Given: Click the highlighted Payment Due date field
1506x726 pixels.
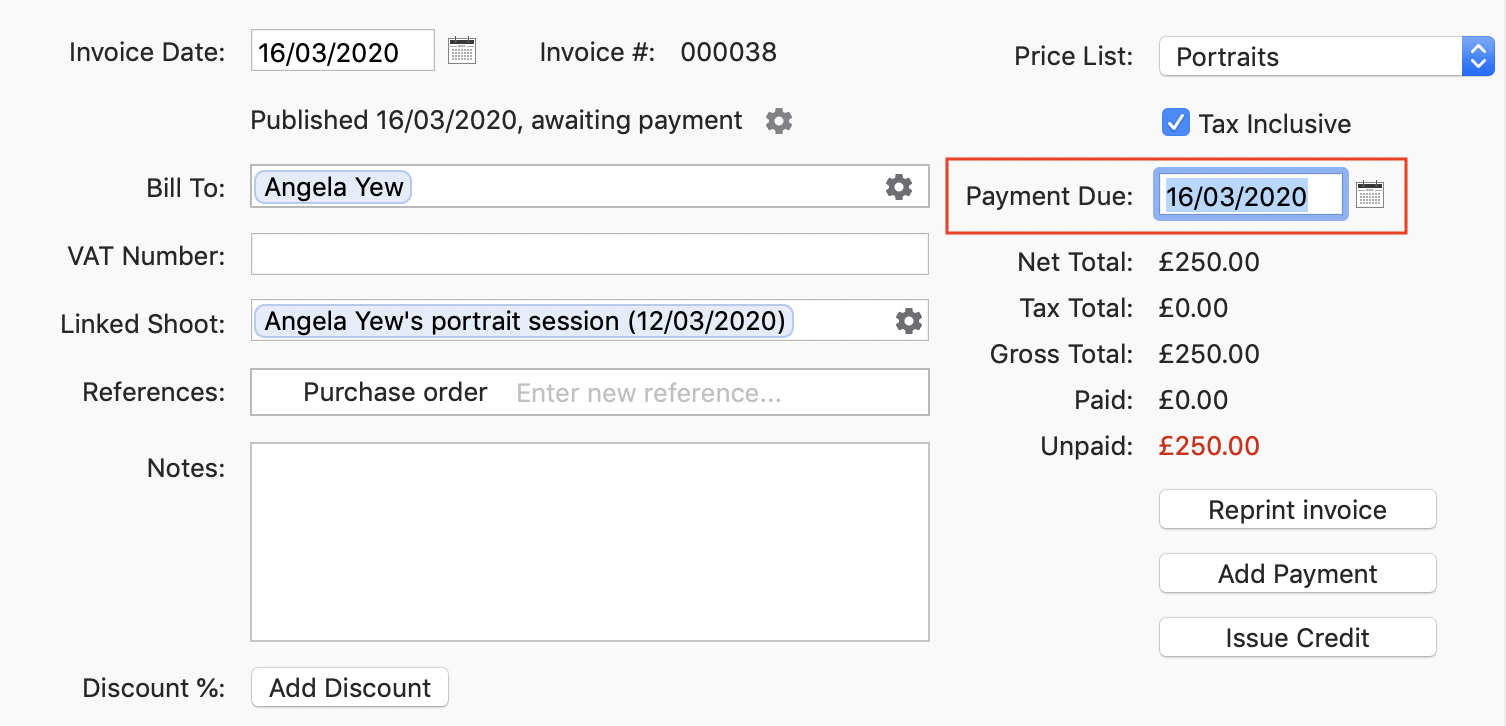Looking at the screenshot, I should click(x=1249, y=194).
